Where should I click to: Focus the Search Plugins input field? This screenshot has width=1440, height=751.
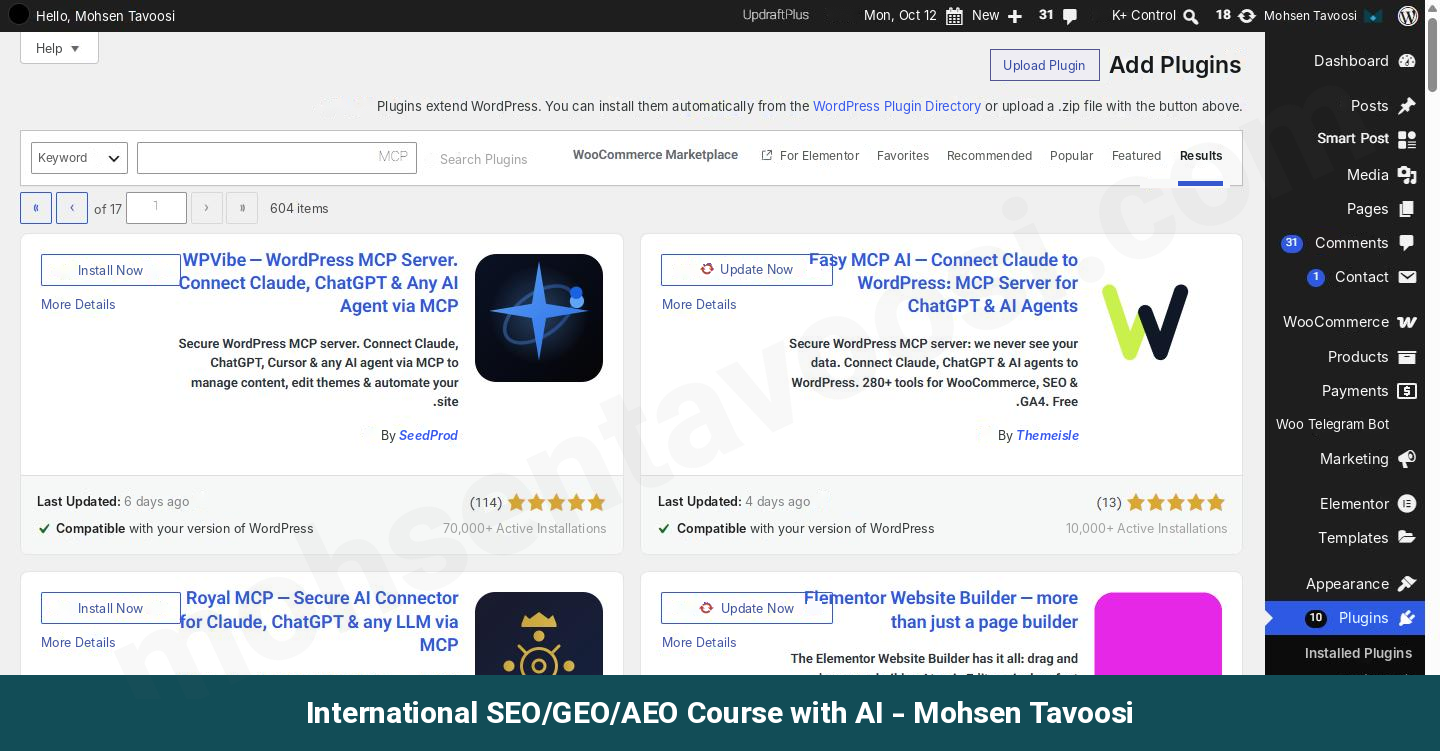(277, 158)
